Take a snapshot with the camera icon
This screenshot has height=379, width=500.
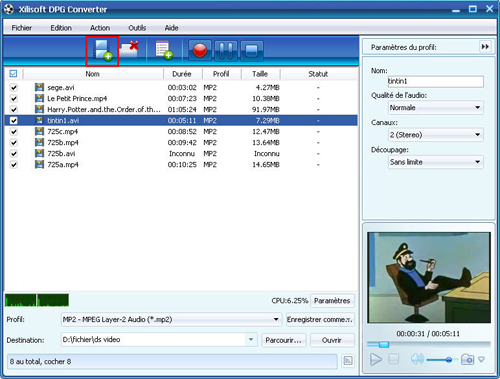click(467, 359)
